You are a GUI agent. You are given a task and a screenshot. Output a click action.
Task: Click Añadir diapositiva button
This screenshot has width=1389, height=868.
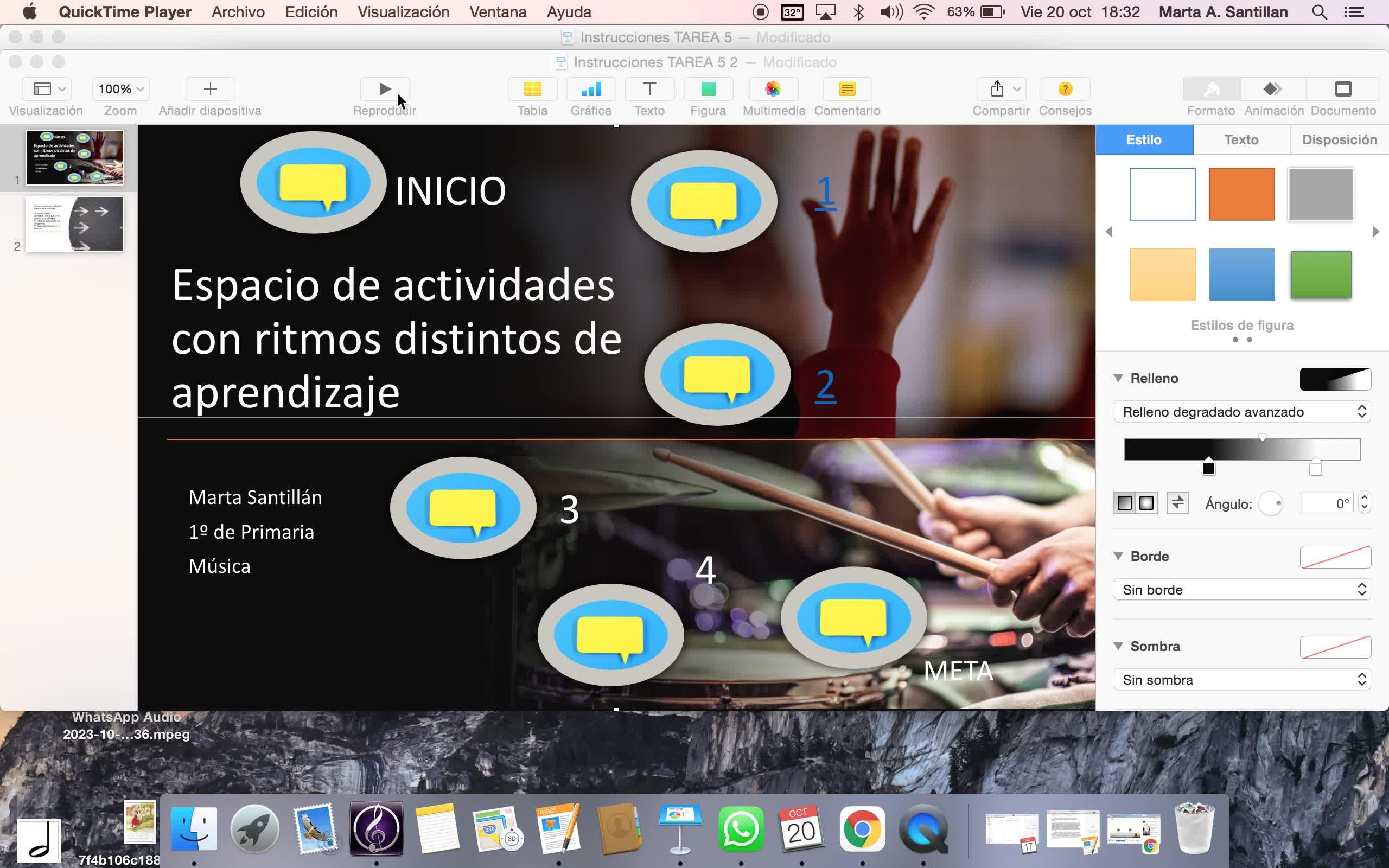click(x=210, y=89)
